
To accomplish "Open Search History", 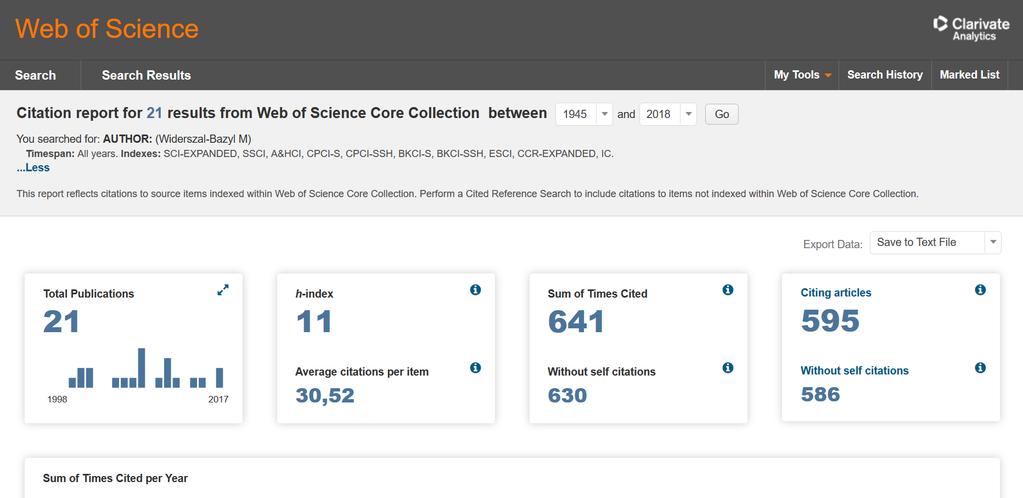I will tap(885, 75).
